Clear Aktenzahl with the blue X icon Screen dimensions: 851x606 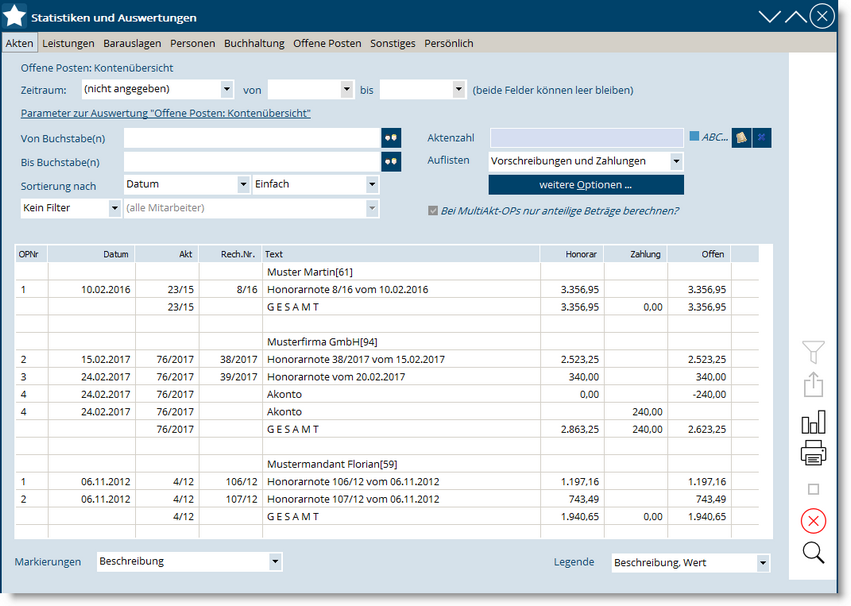pos(761,138)
